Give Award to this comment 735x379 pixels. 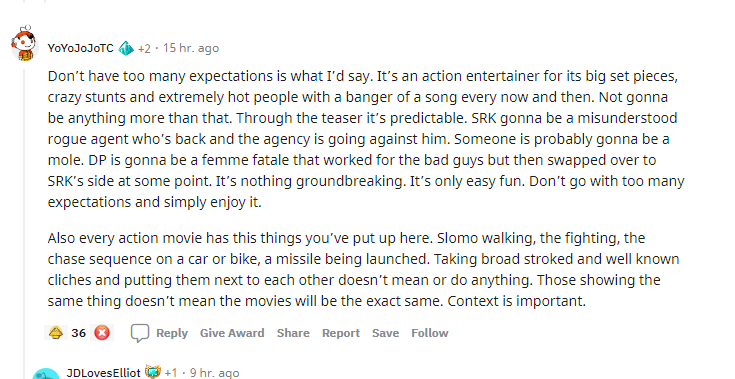(x=232, y=333)
